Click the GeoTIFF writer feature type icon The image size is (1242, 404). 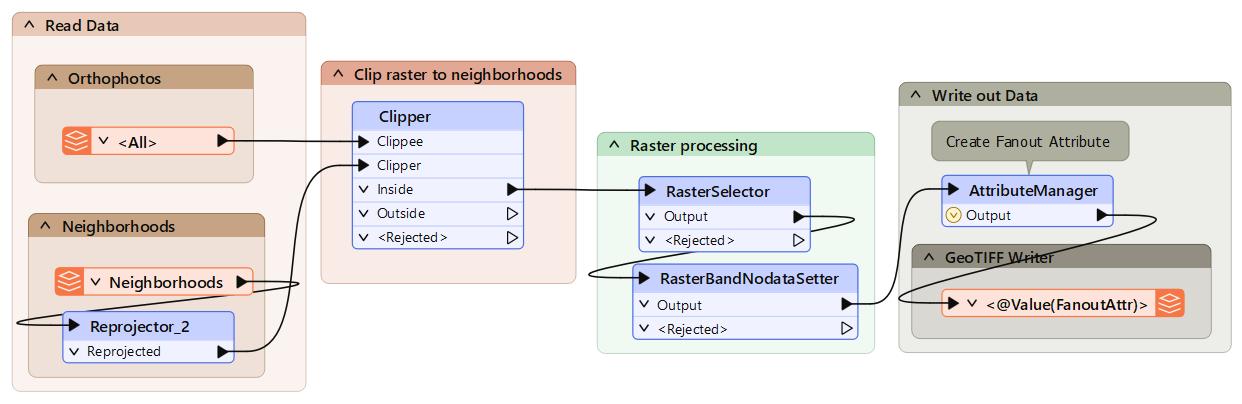click(1169, 303)
